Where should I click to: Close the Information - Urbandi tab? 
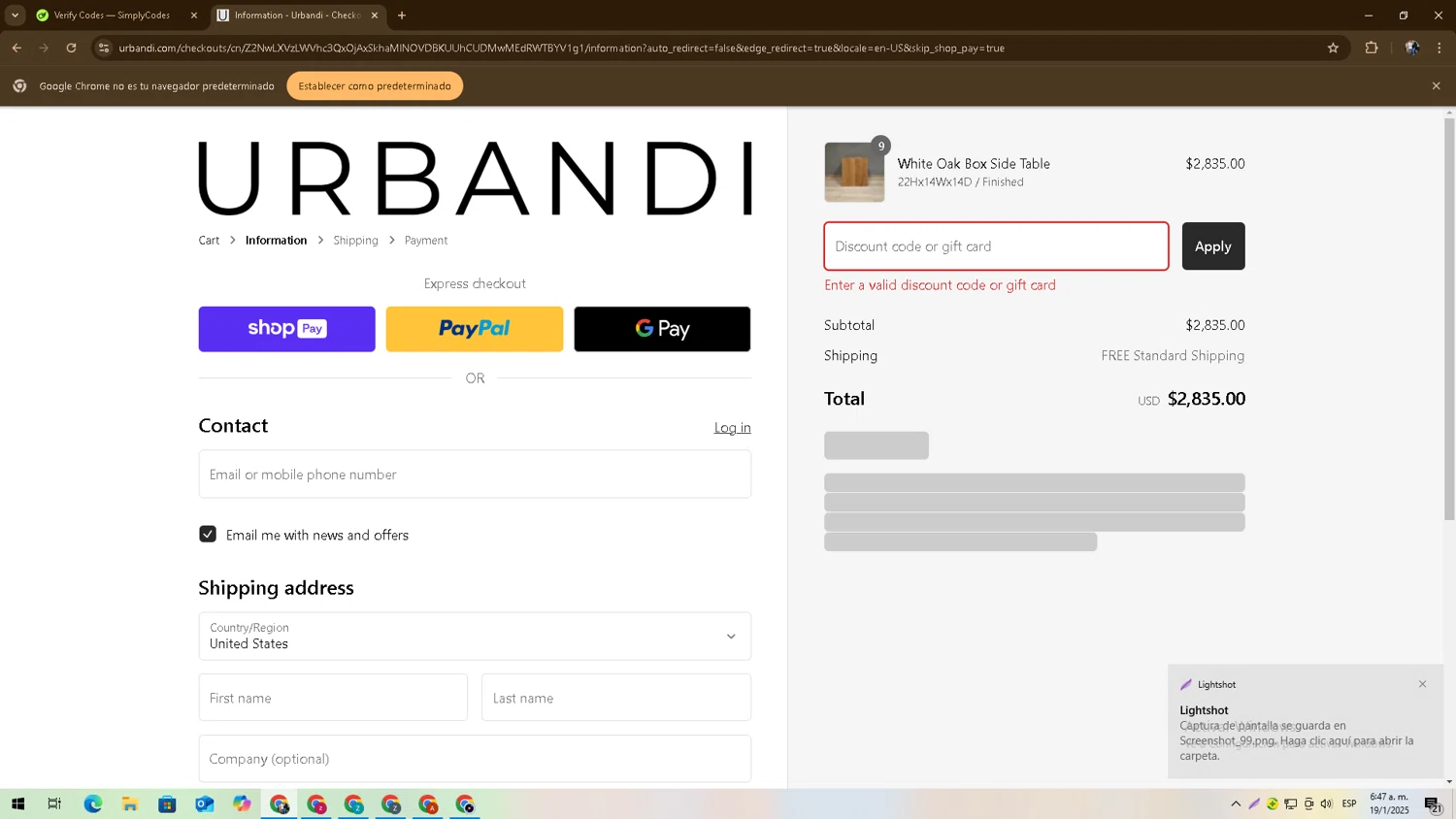(x=375, y=16)
